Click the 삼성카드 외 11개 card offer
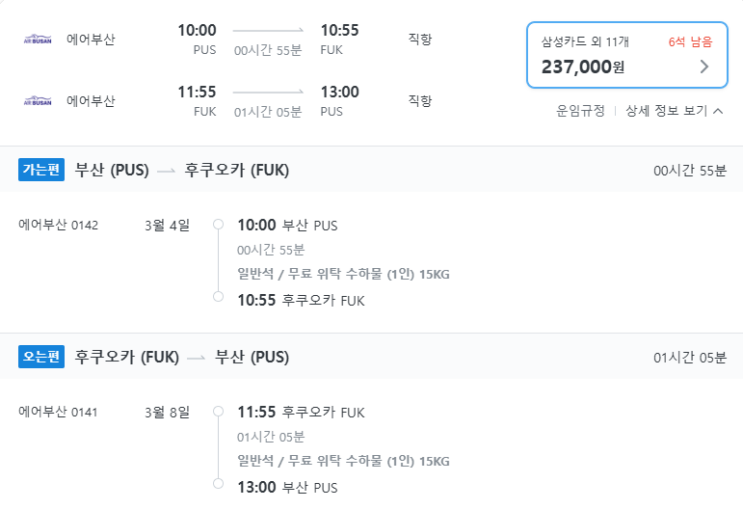Screen dimensions: 743x509 tap(586, 42)
